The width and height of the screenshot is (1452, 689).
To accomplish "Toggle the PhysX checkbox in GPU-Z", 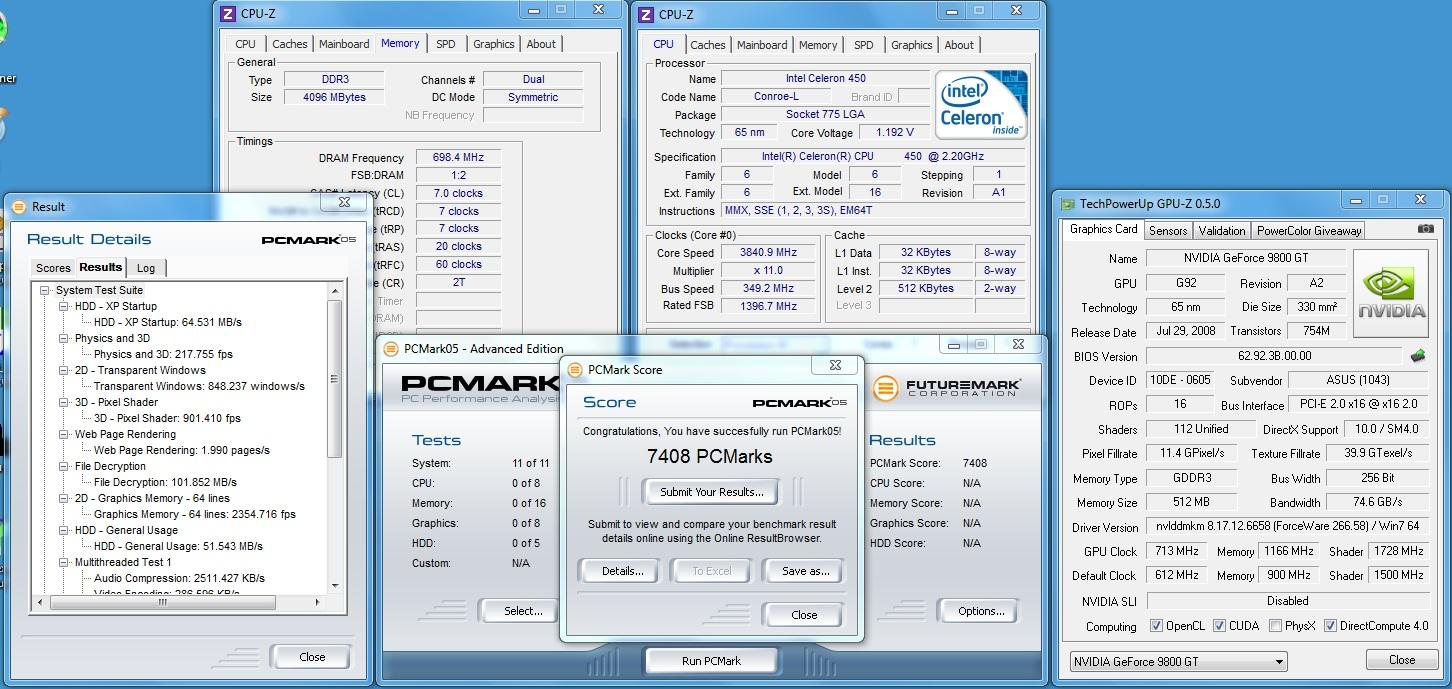I will [x=1275, y=626].
